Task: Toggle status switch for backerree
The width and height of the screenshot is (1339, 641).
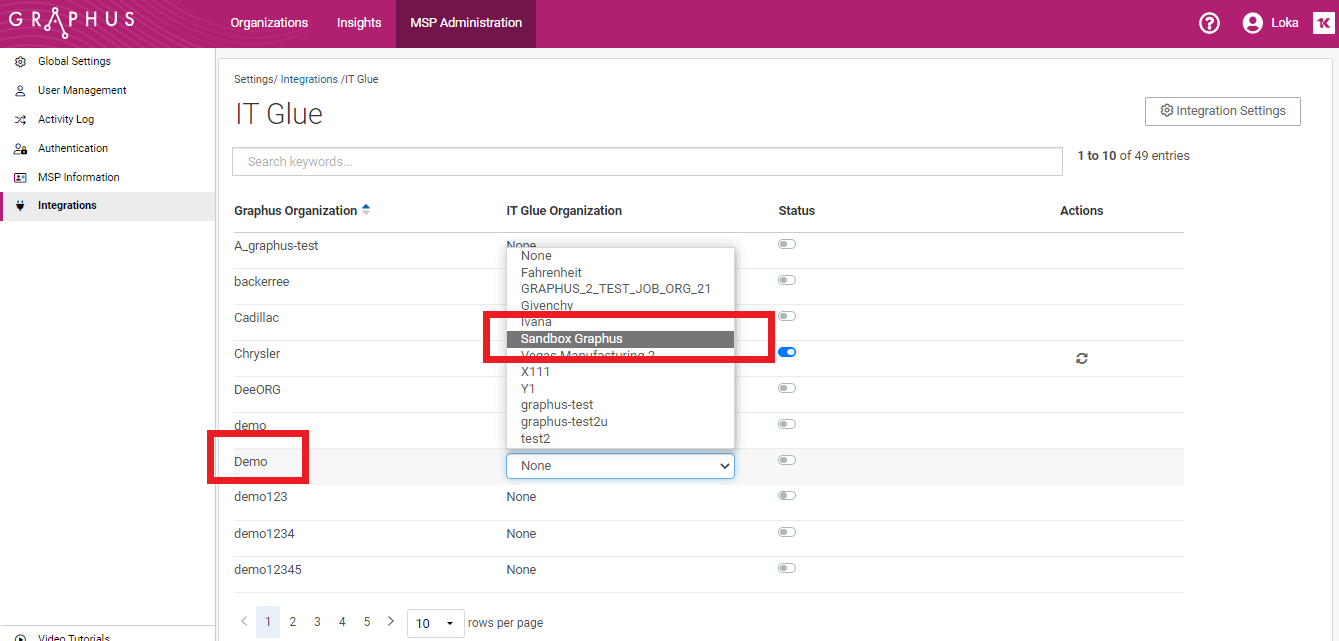Action: pos(787,280)
